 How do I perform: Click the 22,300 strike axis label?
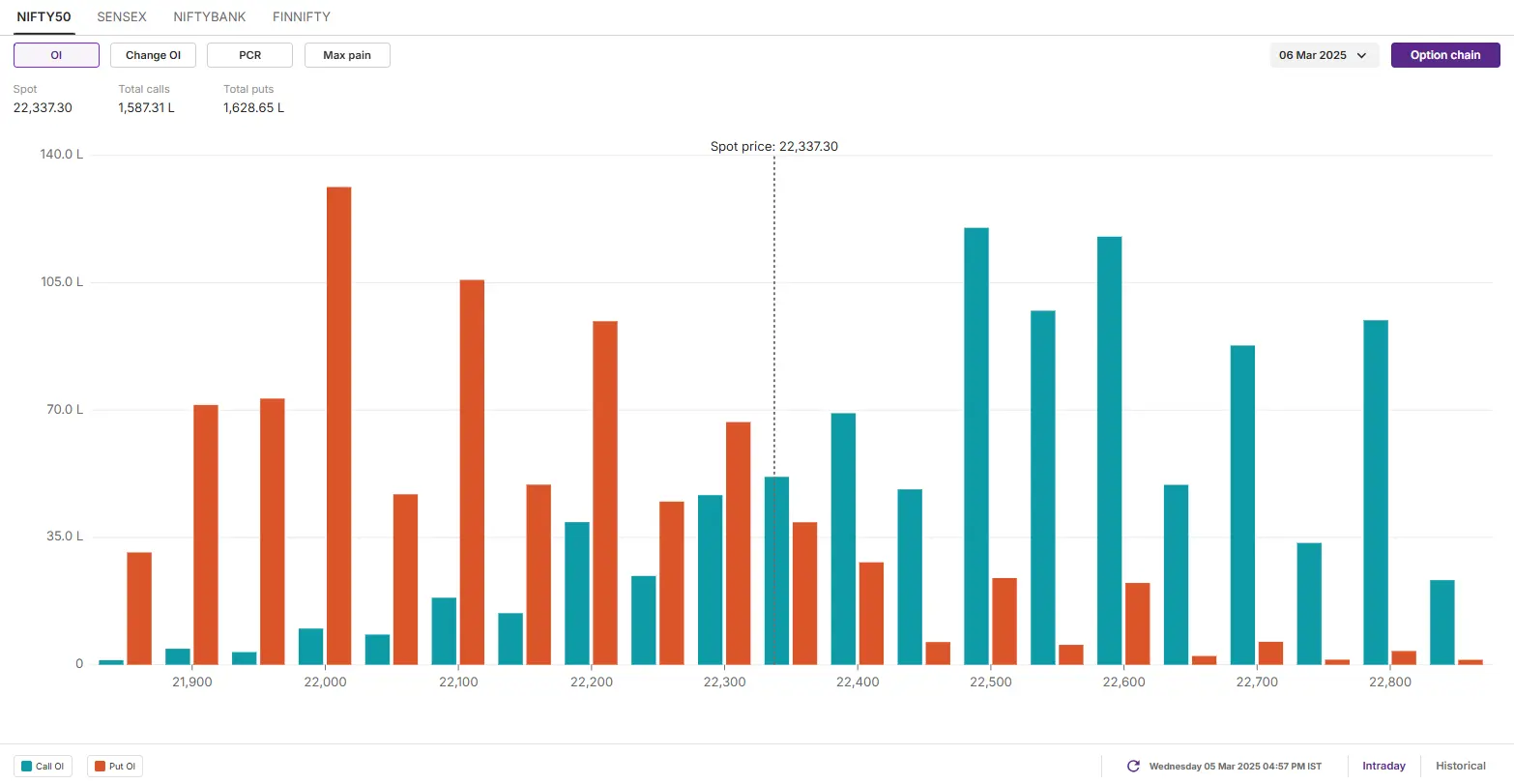[724, 682]
